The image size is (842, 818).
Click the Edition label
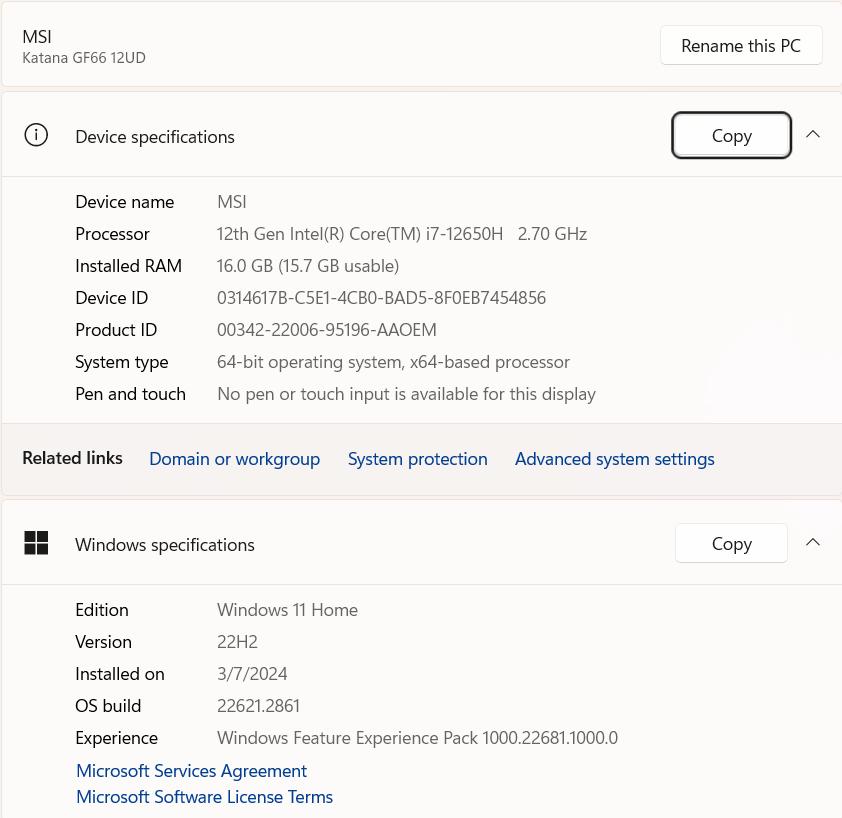coord(102,610)
